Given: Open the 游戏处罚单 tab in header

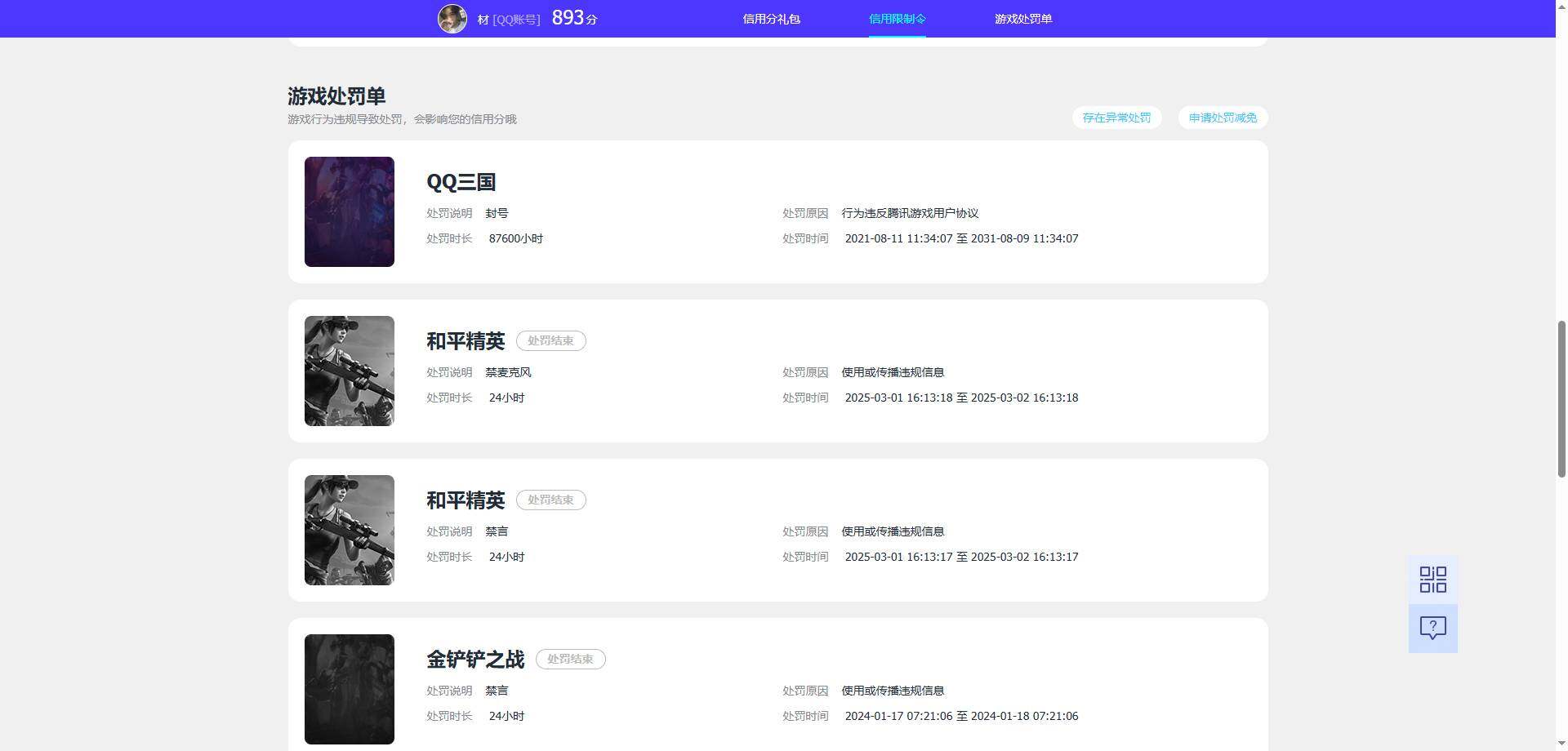Looking at the screenshot, I should coord(1022,19).
